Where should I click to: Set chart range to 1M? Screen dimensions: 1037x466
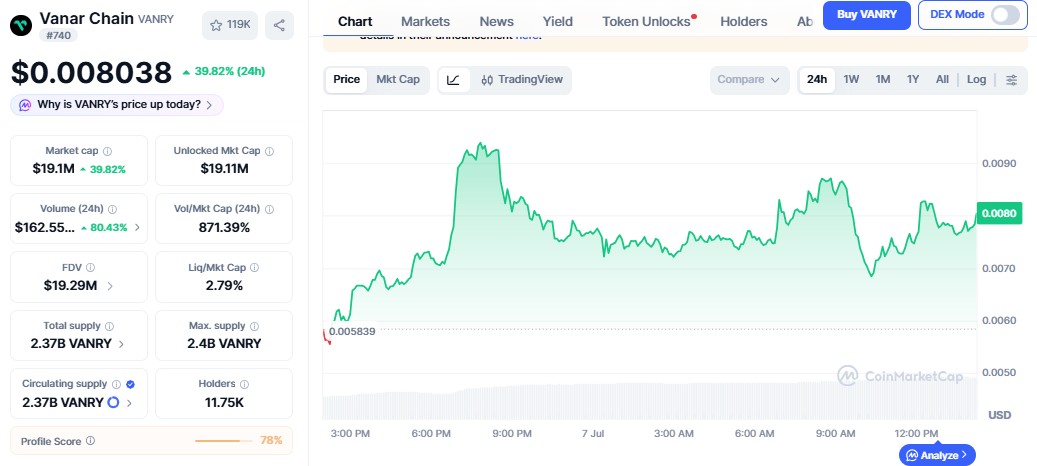(883, 80)
